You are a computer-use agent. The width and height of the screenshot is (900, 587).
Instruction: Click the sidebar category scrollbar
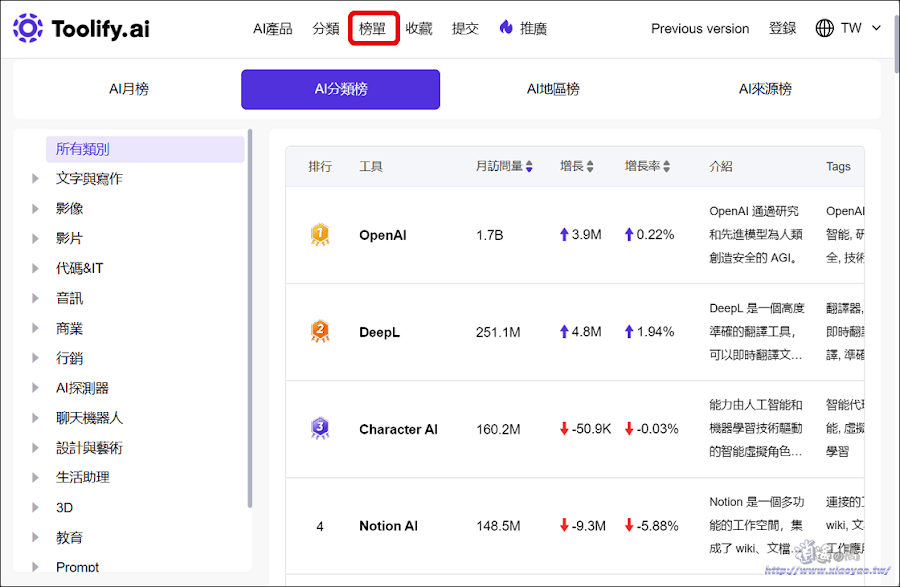[250, 318]
